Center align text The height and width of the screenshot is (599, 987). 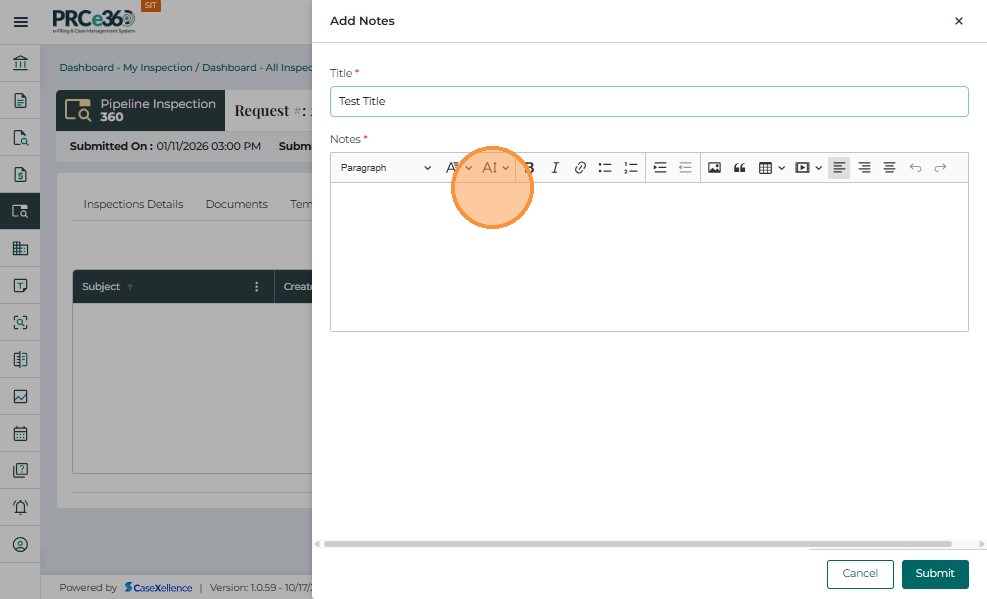pyautogui.click(x=889, y=168)
